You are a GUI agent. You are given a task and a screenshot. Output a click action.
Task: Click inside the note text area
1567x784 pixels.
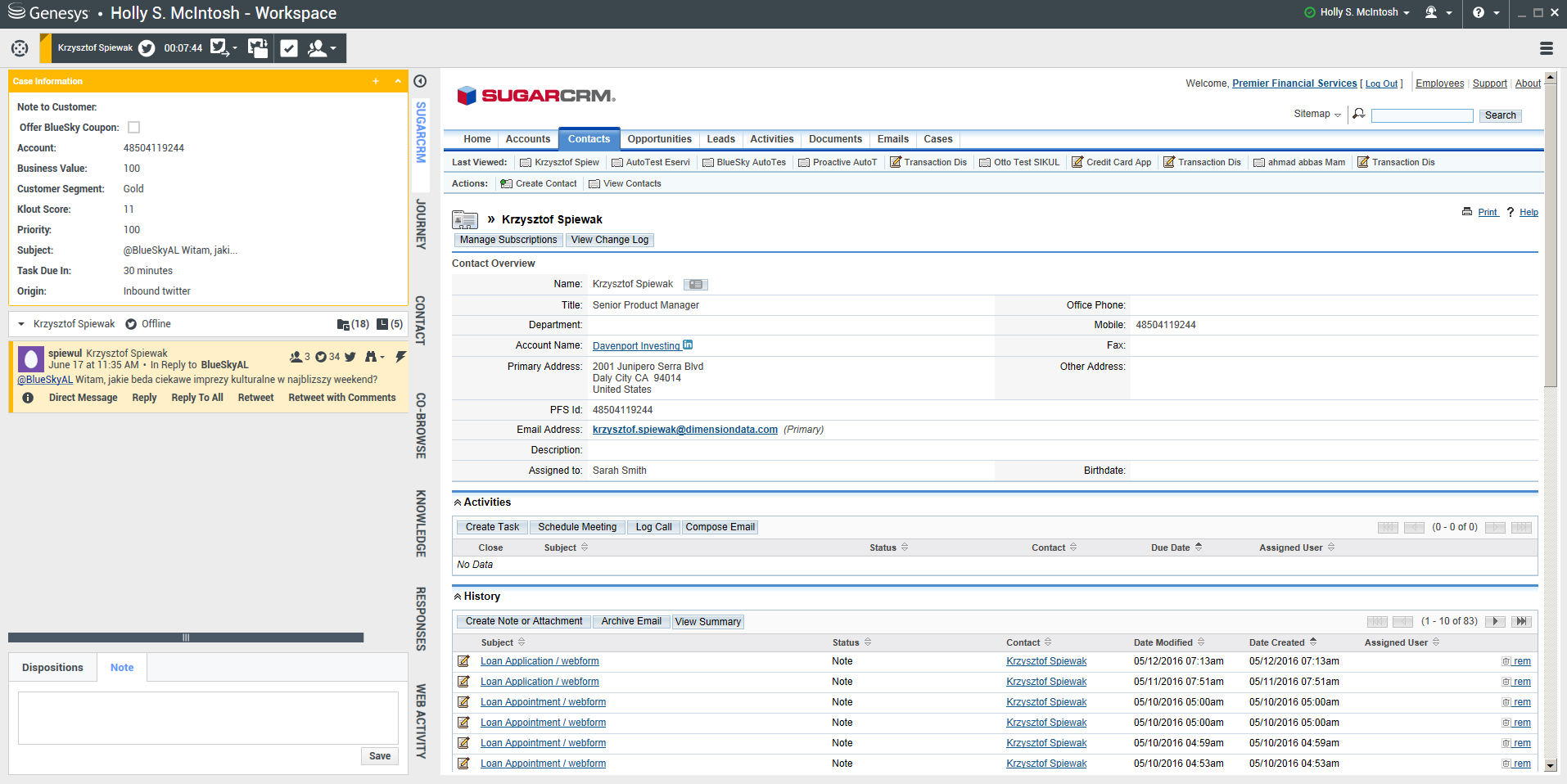coord(208,718)
